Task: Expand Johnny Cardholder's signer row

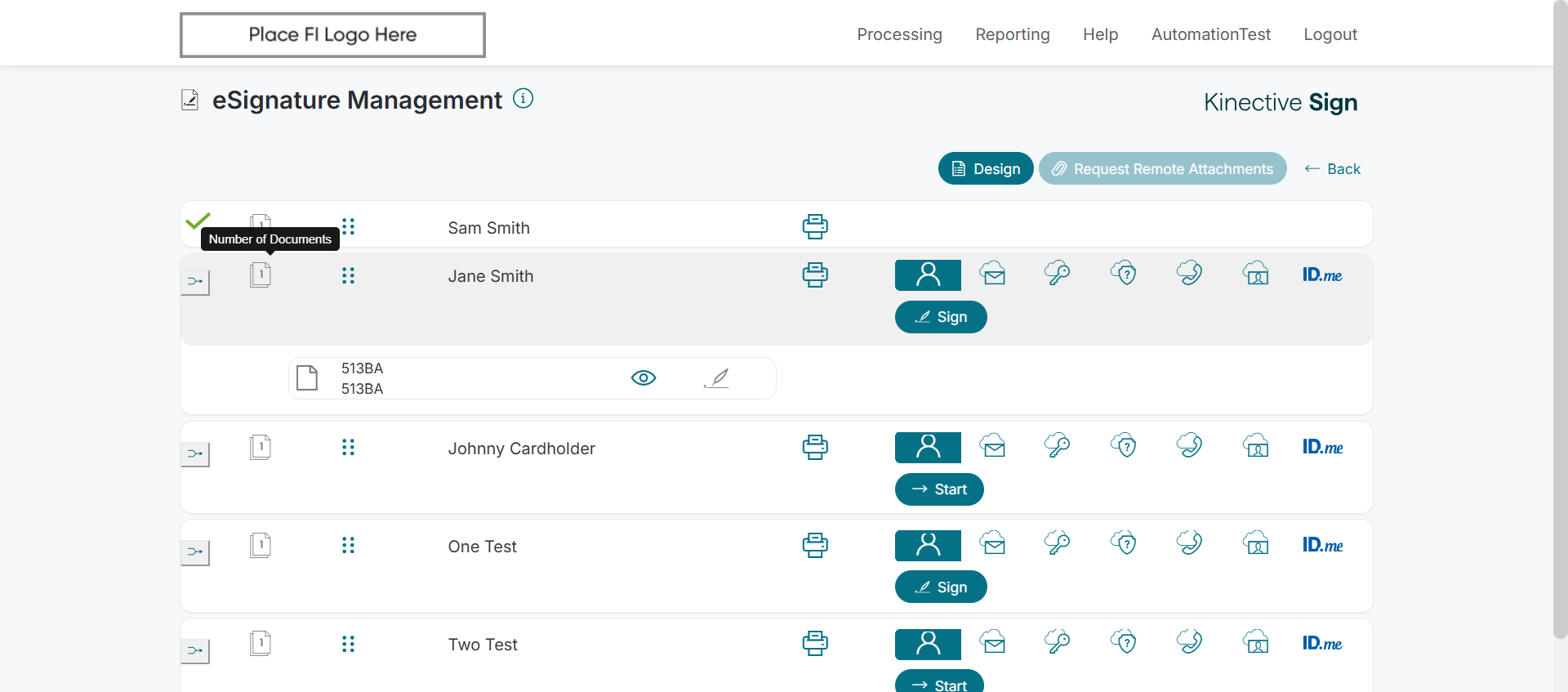Action: tap(195, 454)
